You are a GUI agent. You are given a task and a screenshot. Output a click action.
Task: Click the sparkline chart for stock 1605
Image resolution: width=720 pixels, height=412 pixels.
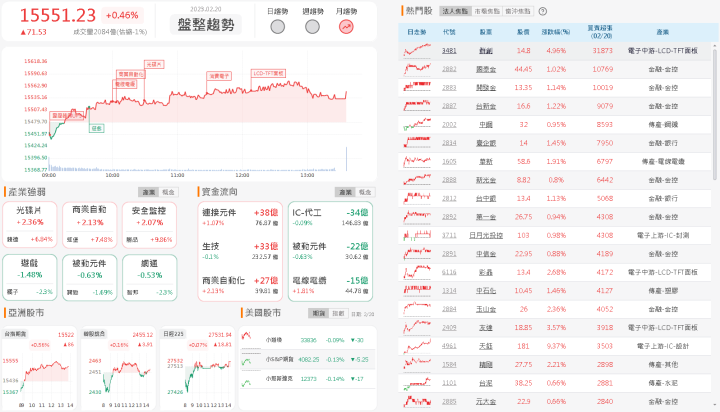pyautogui.click(x=417, y=161)
